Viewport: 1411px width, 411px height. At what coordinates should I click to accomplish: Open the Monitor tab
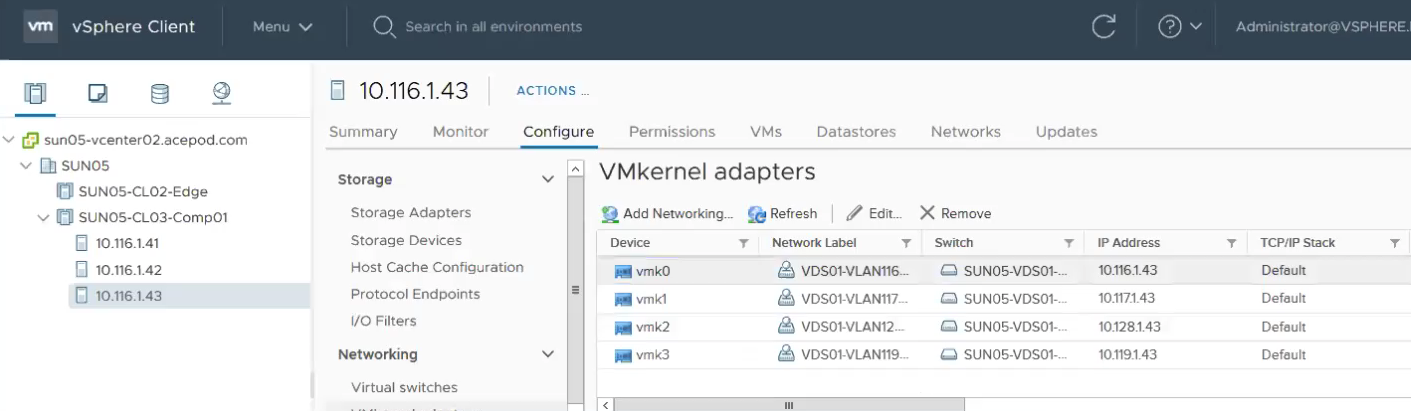point(461,132)
